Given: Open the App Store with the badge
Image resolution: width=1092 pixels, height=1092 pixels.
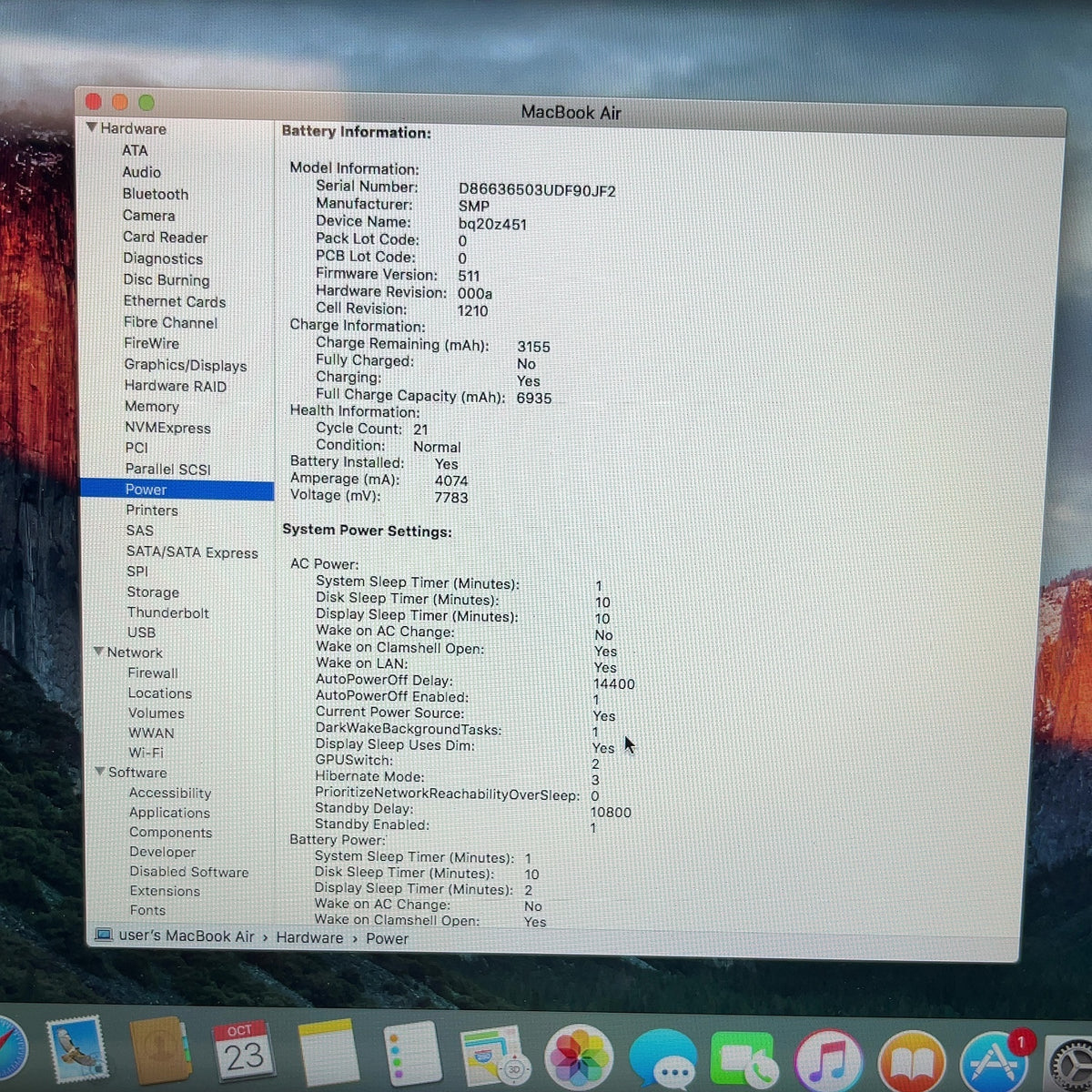Looking at the screenshot, I should coord(995,1062).
